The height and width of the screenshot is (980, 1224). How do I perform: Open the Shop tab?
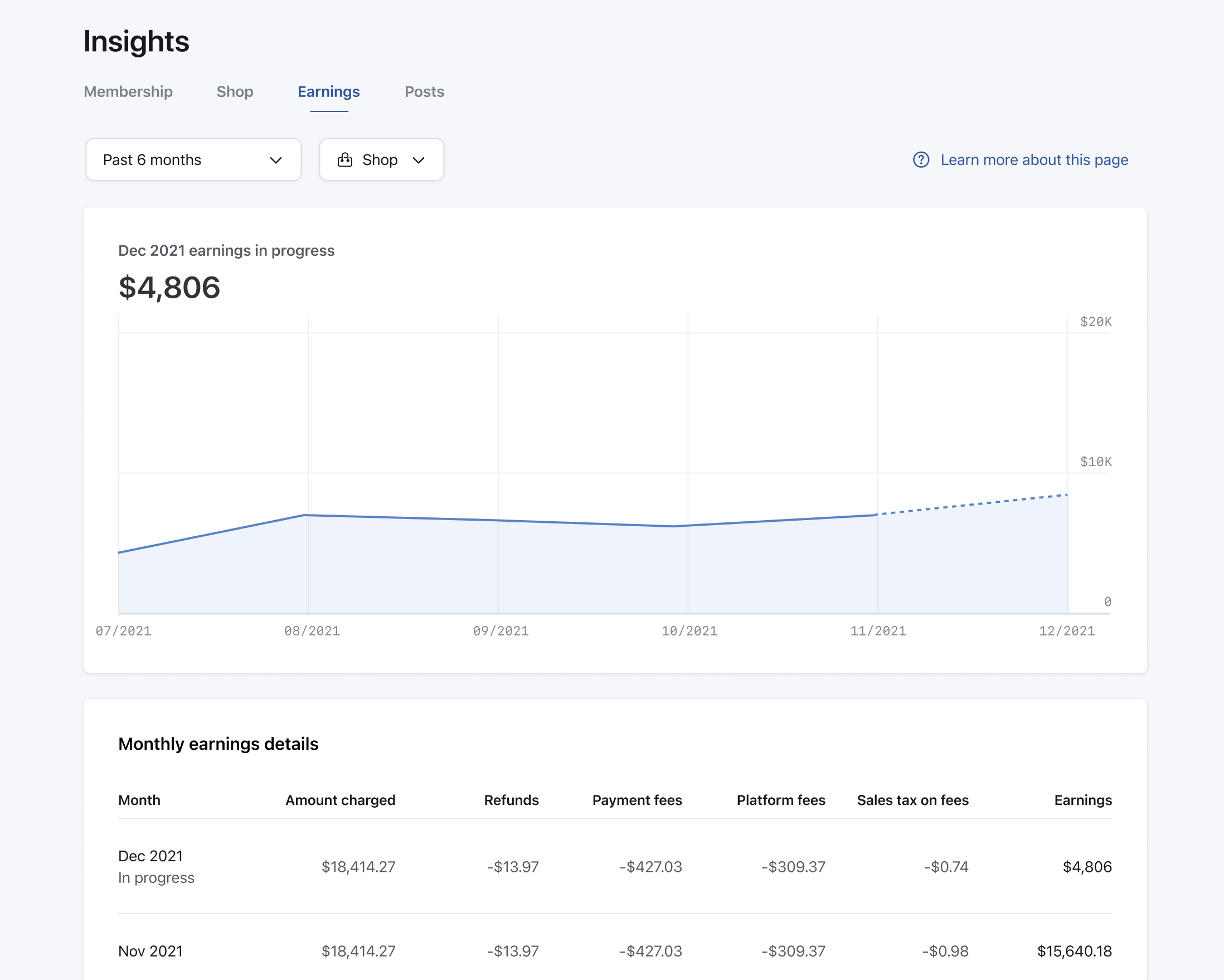click(235, 91)
